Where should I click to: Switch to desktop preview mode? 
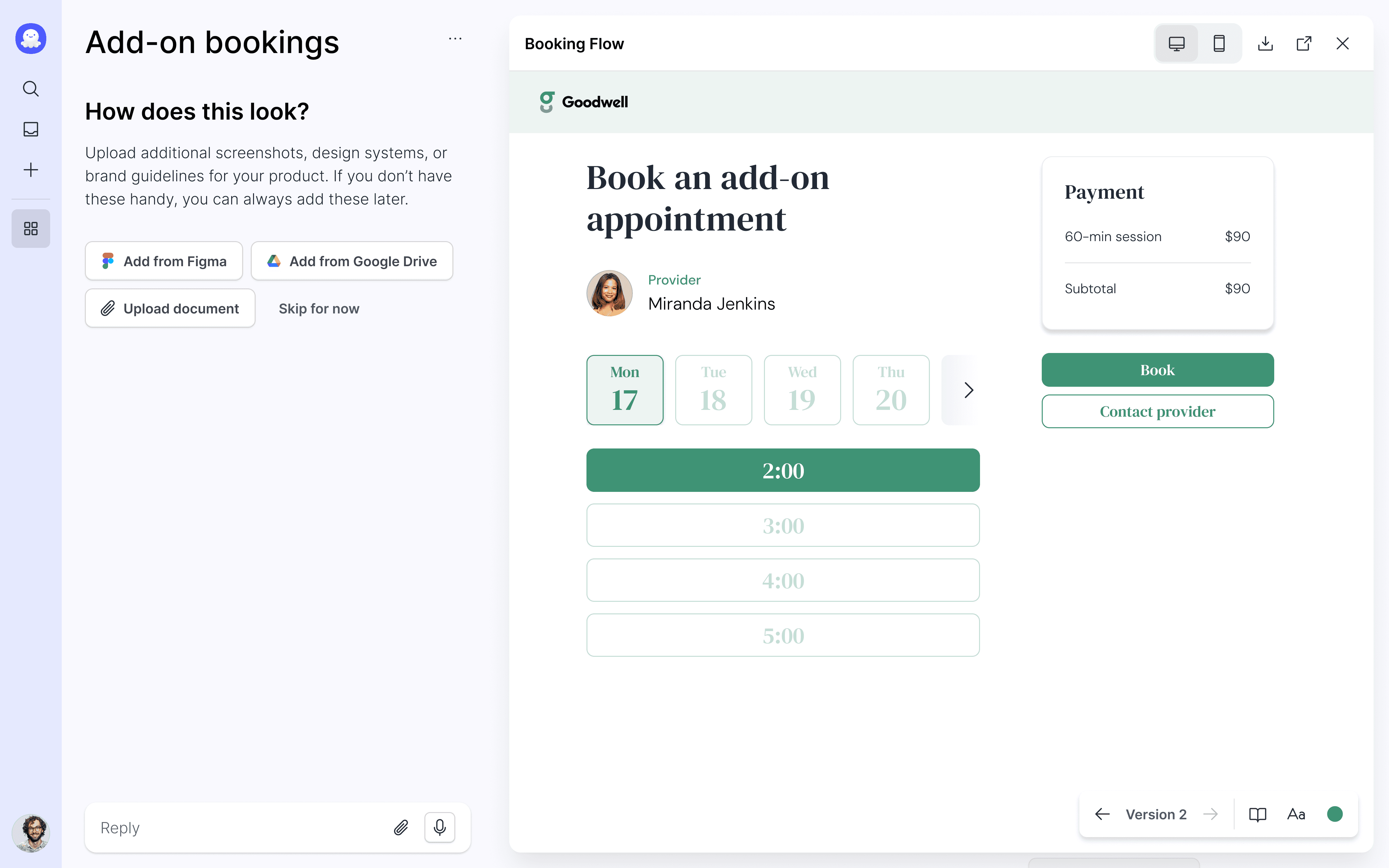tap(1177, 44)
